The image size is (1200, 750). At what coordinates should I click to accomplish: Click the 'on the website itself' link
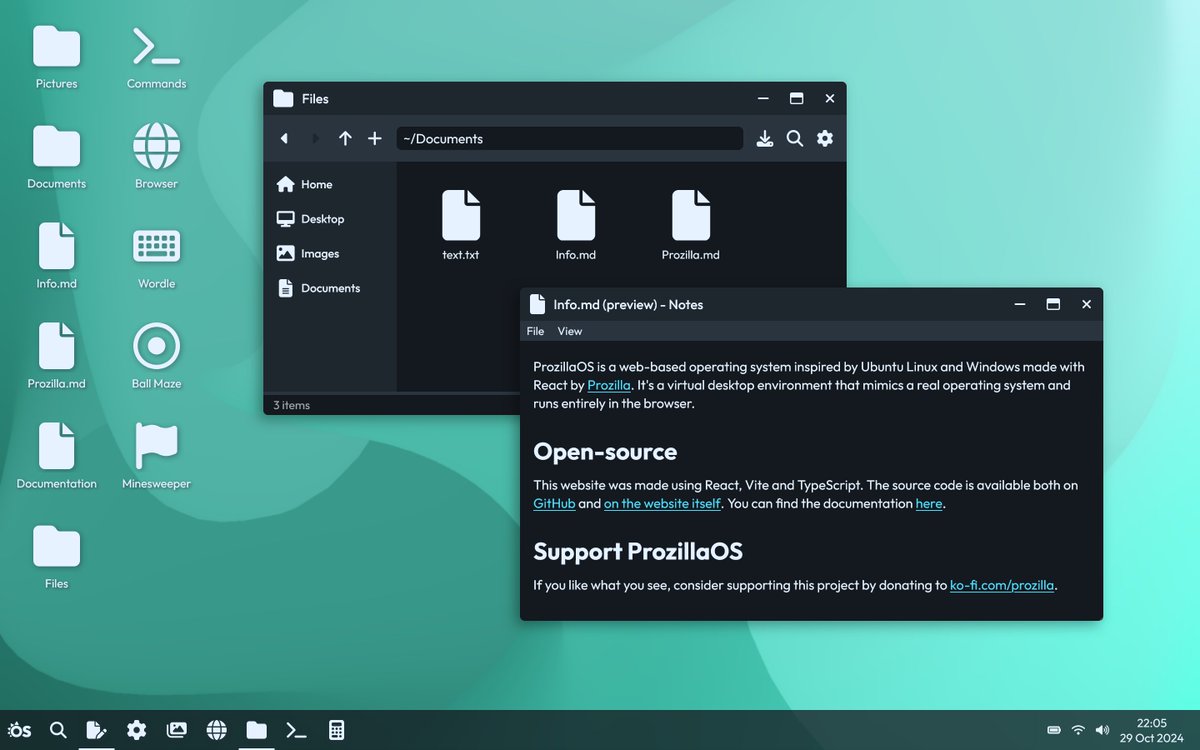click(x=662, y=504)
